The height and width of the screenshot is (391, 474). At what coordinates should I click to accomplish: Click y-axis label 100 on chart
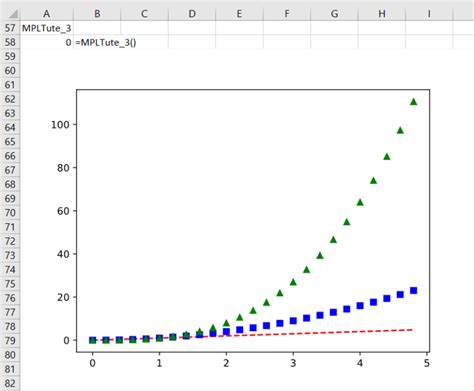click(x=60, y=125)
